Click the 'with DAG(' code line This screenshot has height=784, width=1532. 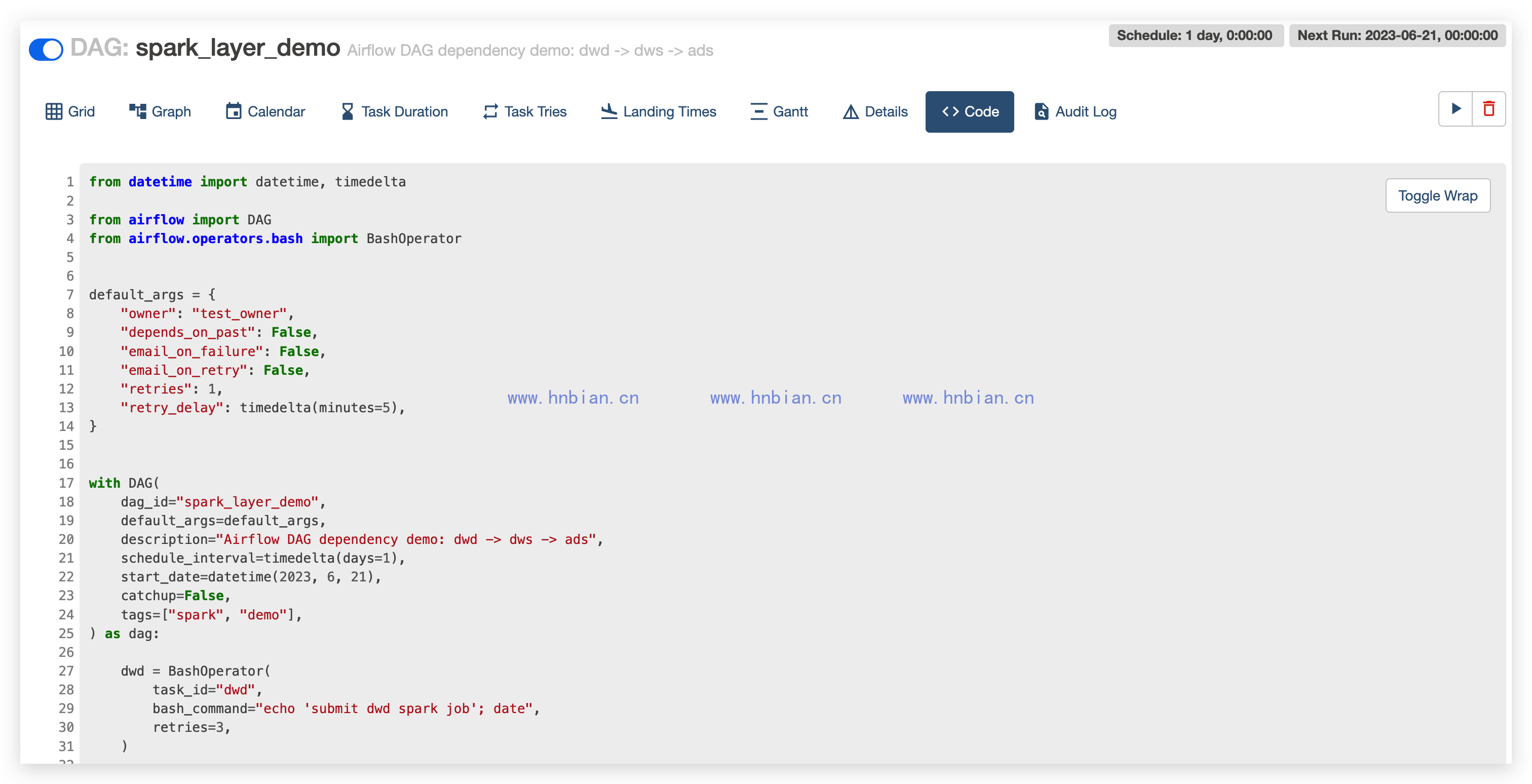point(124,483)
